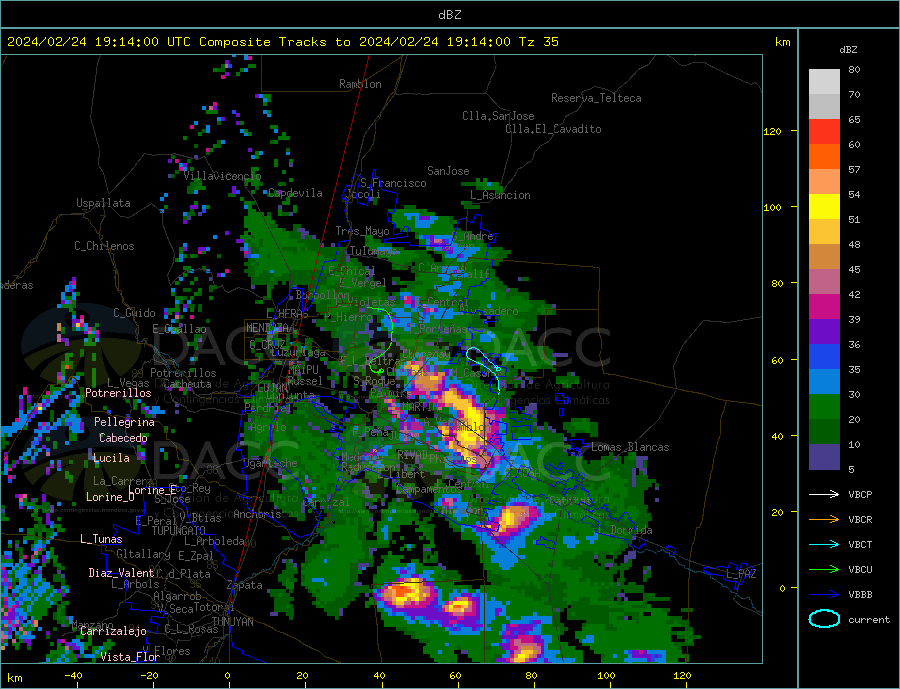
Task: Click the purple 39 dBZ color swatch
Action: 824,332
